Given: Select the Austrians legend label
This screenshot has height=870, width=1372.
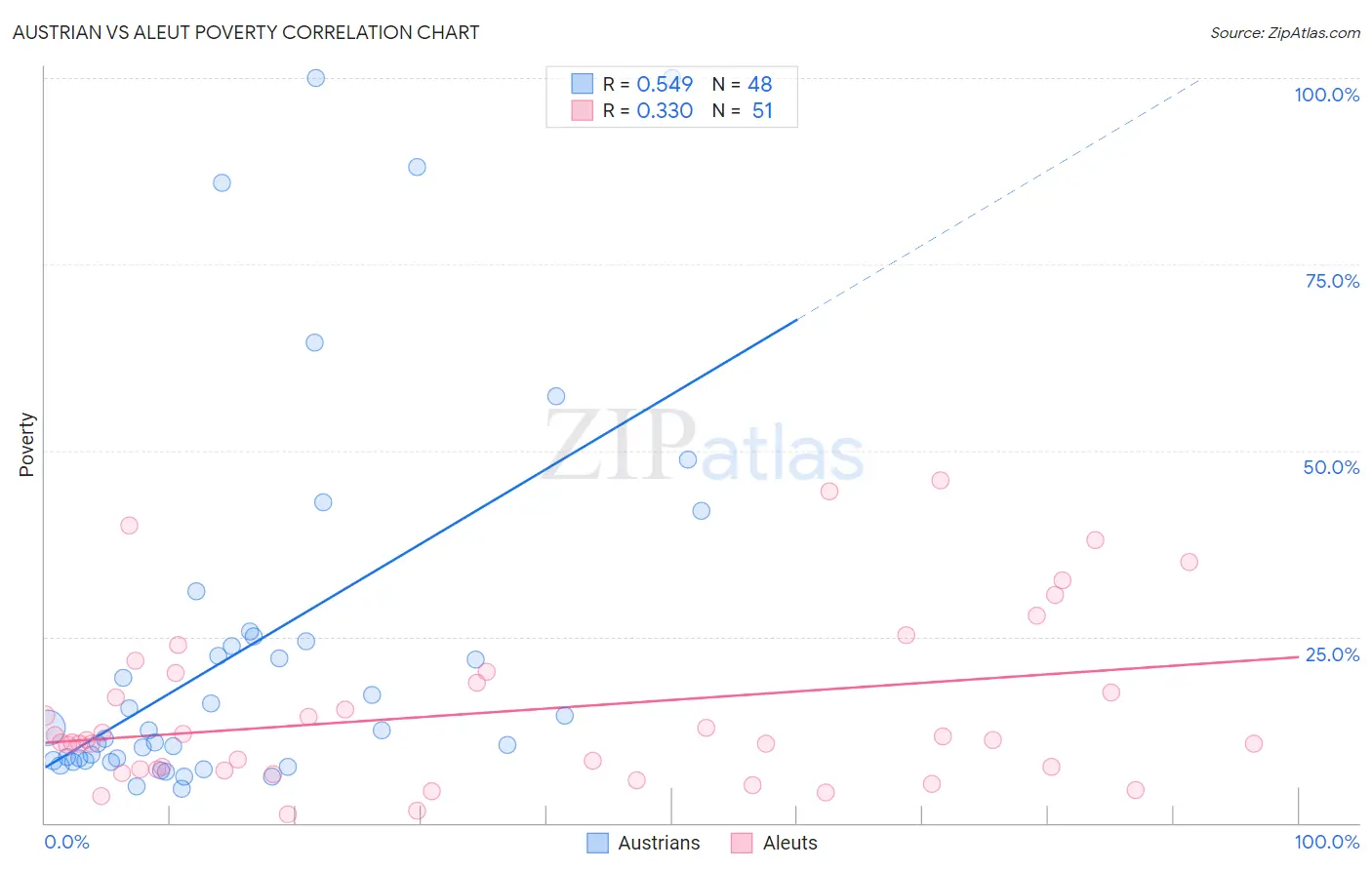Looking at the screenshot, I should pyautogui.click(x=659, y=843).
